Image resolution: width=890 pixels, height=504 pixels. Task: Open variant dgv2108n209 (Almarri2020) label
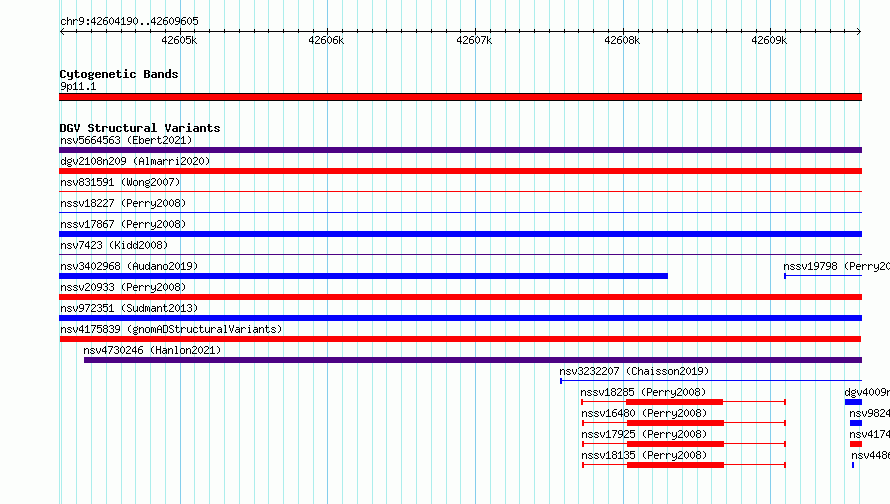(x=135, y=161)
